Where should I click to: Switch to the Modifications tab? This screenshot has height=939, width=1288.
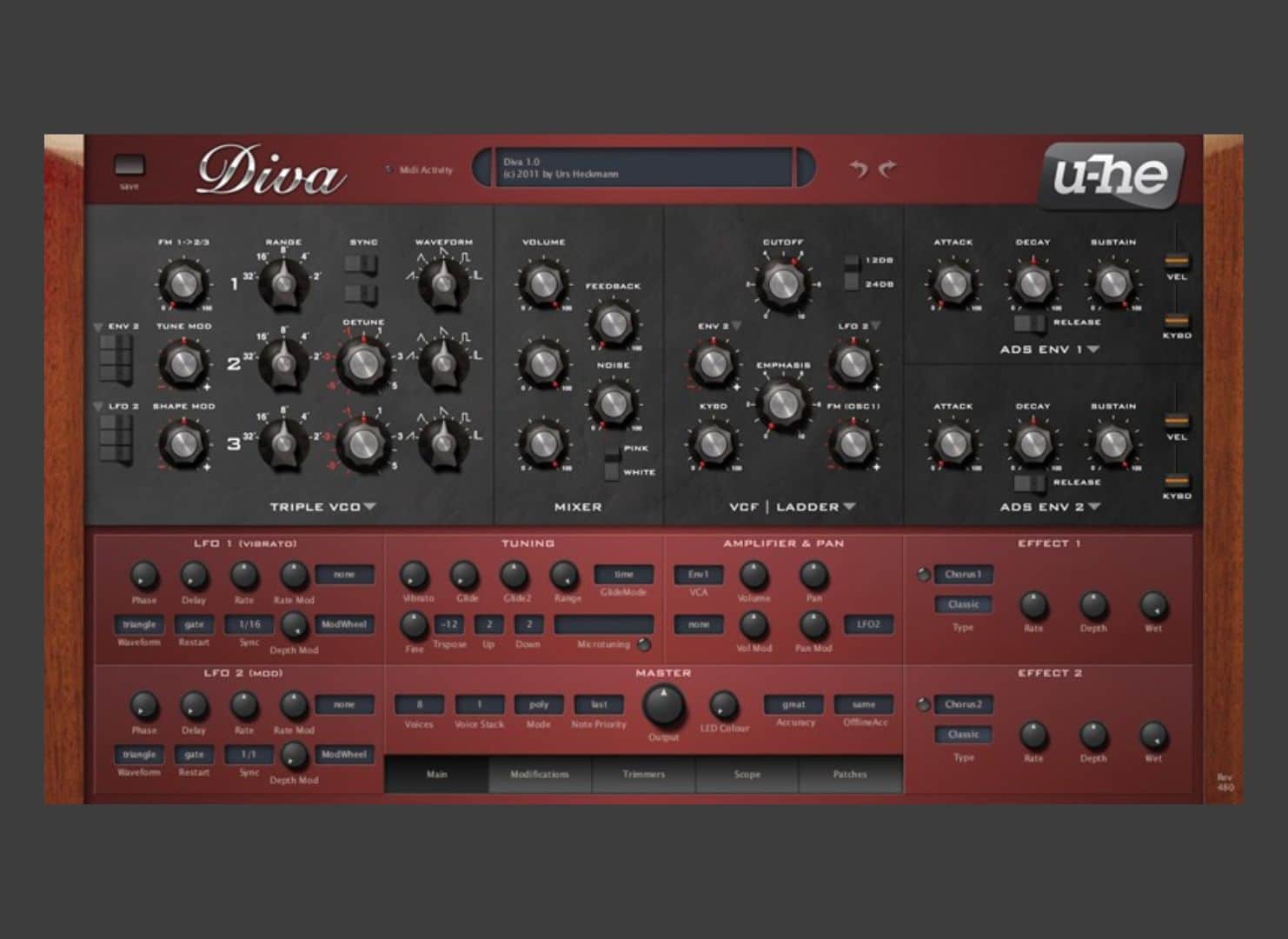click(x=540, y=774)
